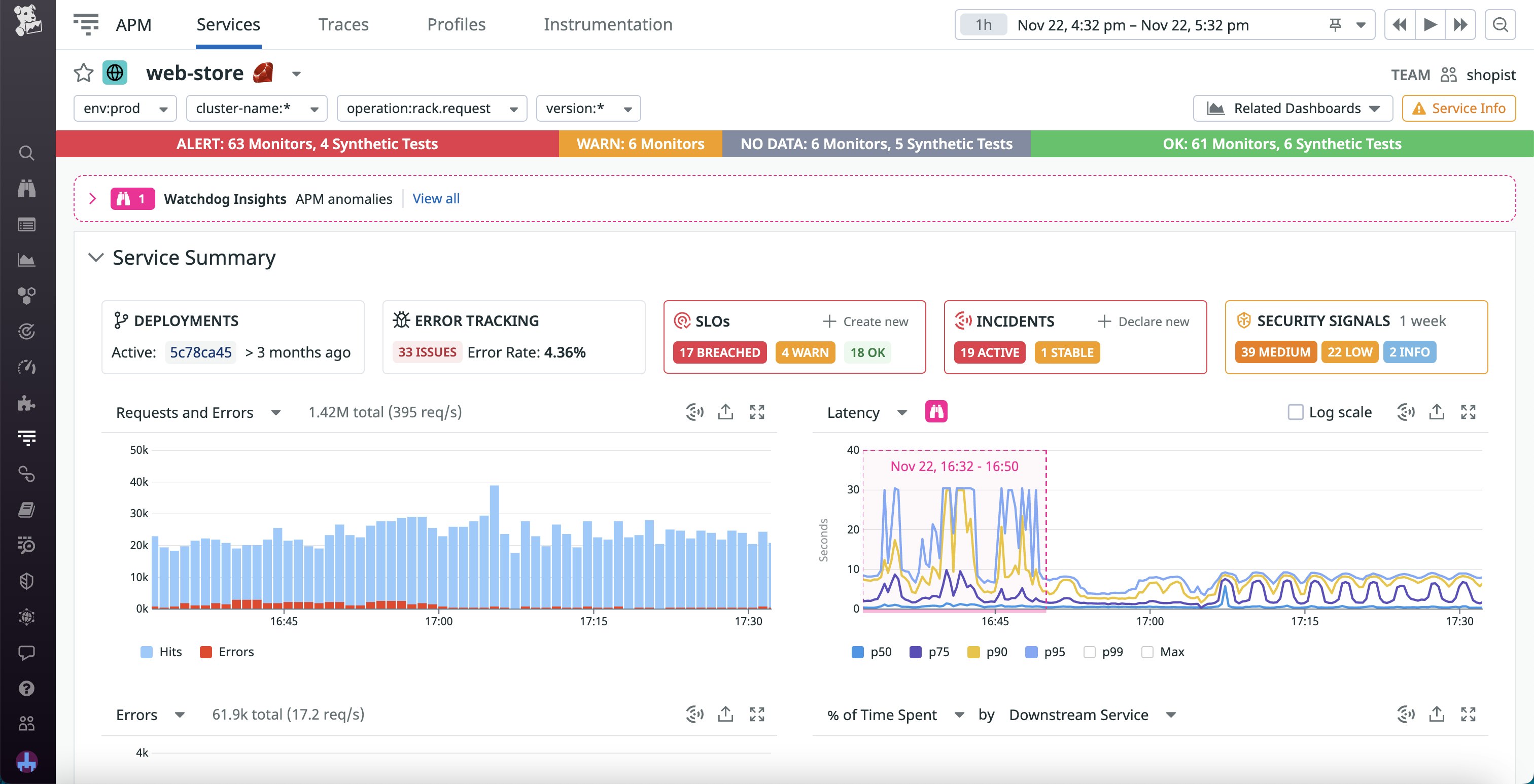Click the 17 BREACHED SLOs badge
1534x784 pixels.
coord(719,352)
